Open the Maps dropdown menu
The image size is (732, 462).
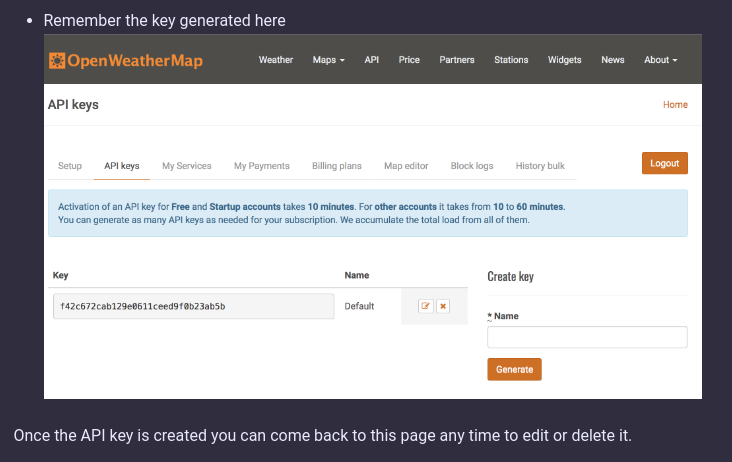point(328,60)
